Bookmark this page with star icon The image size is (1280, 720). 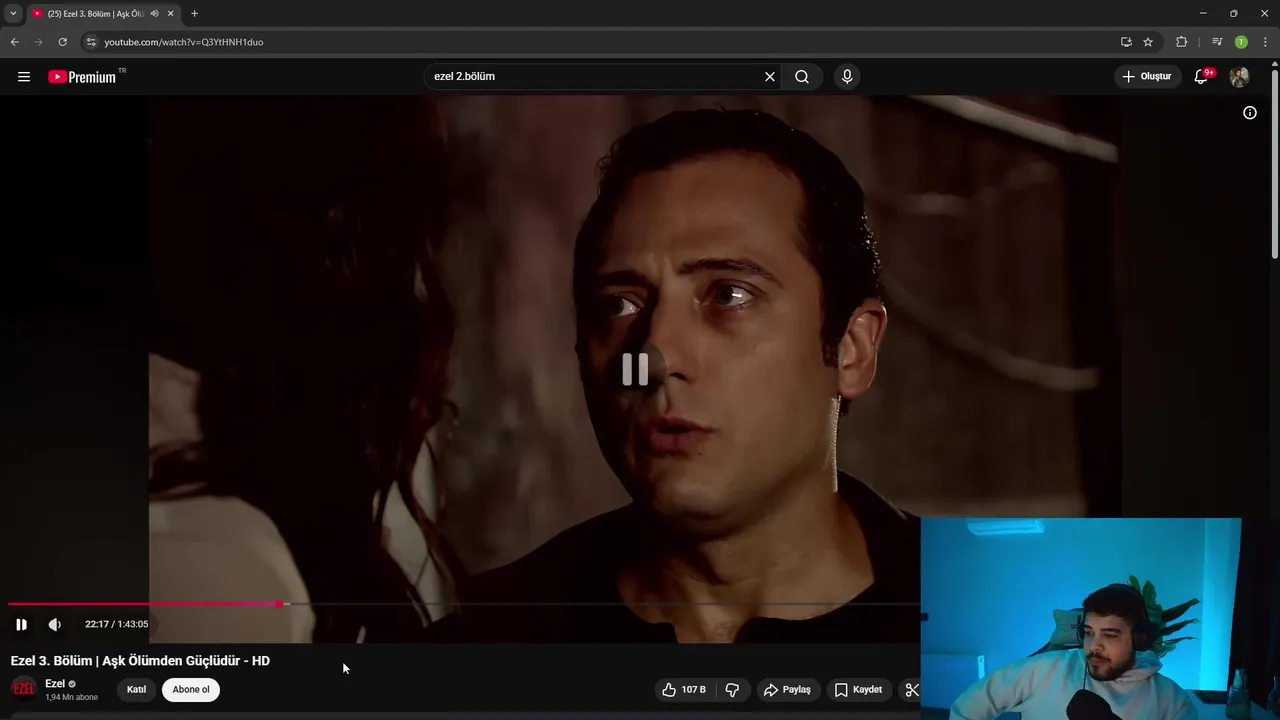tap(1148, 42)
